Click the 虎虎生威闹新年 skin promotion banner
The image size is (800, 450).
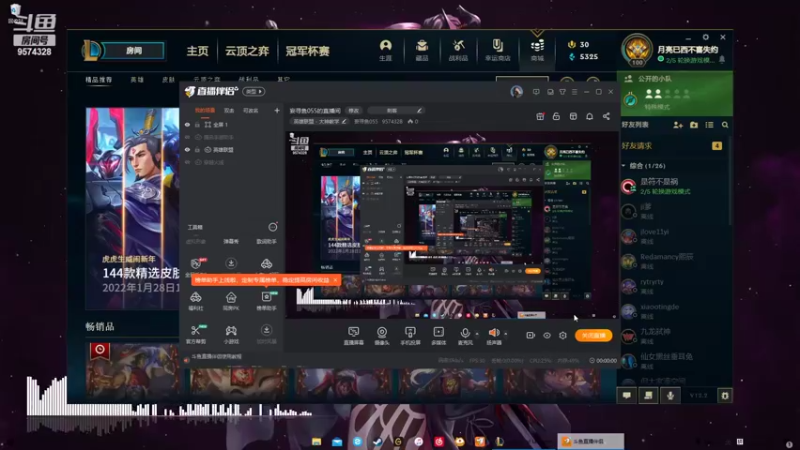pos(133,208)
